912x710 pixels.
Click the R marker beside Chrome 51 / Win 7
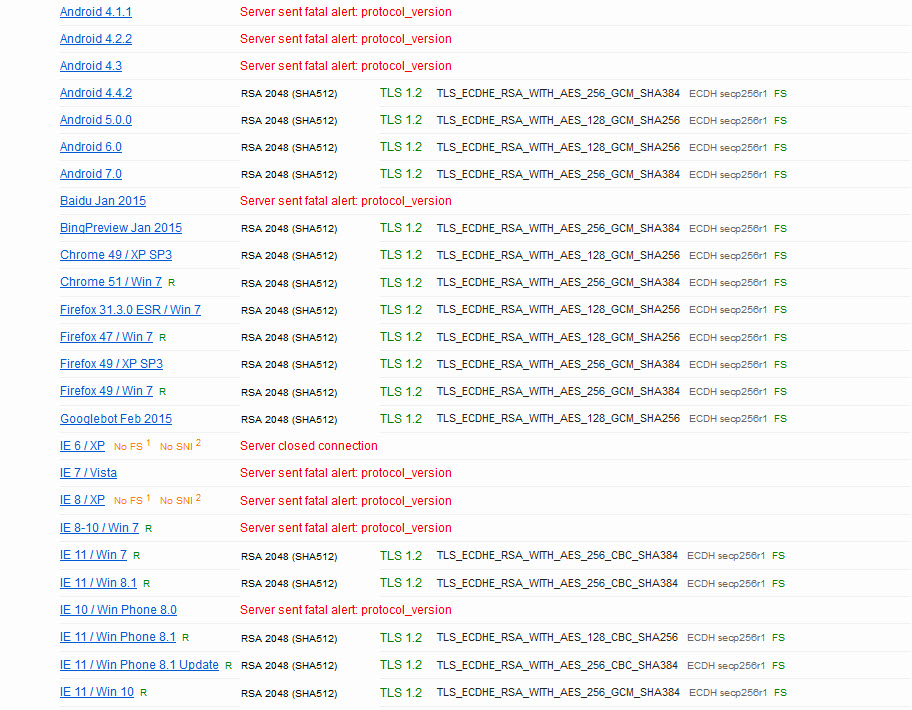[172, 283]
